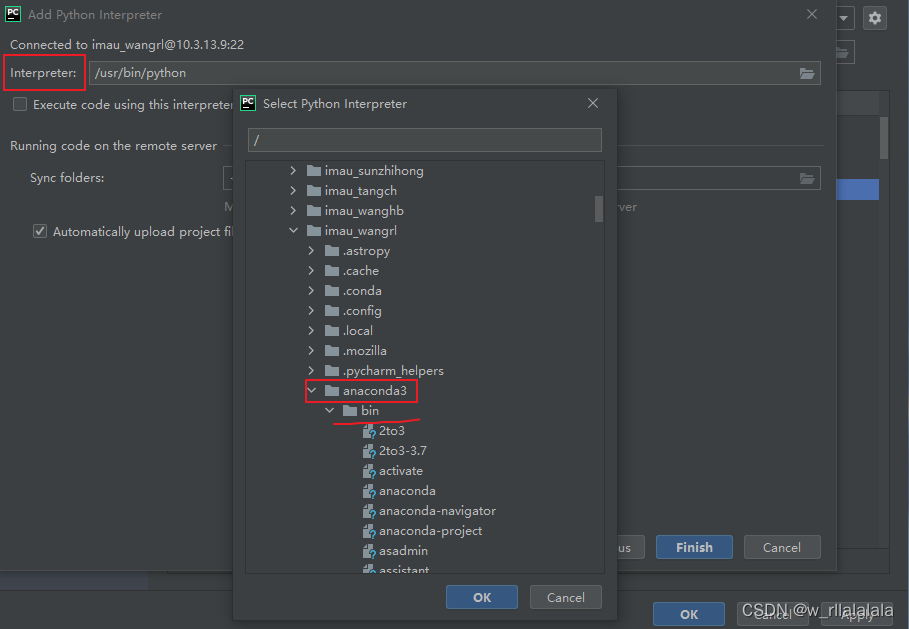Select the .local tree row
The image size is (909, 629).
click(x=424, y=330)
